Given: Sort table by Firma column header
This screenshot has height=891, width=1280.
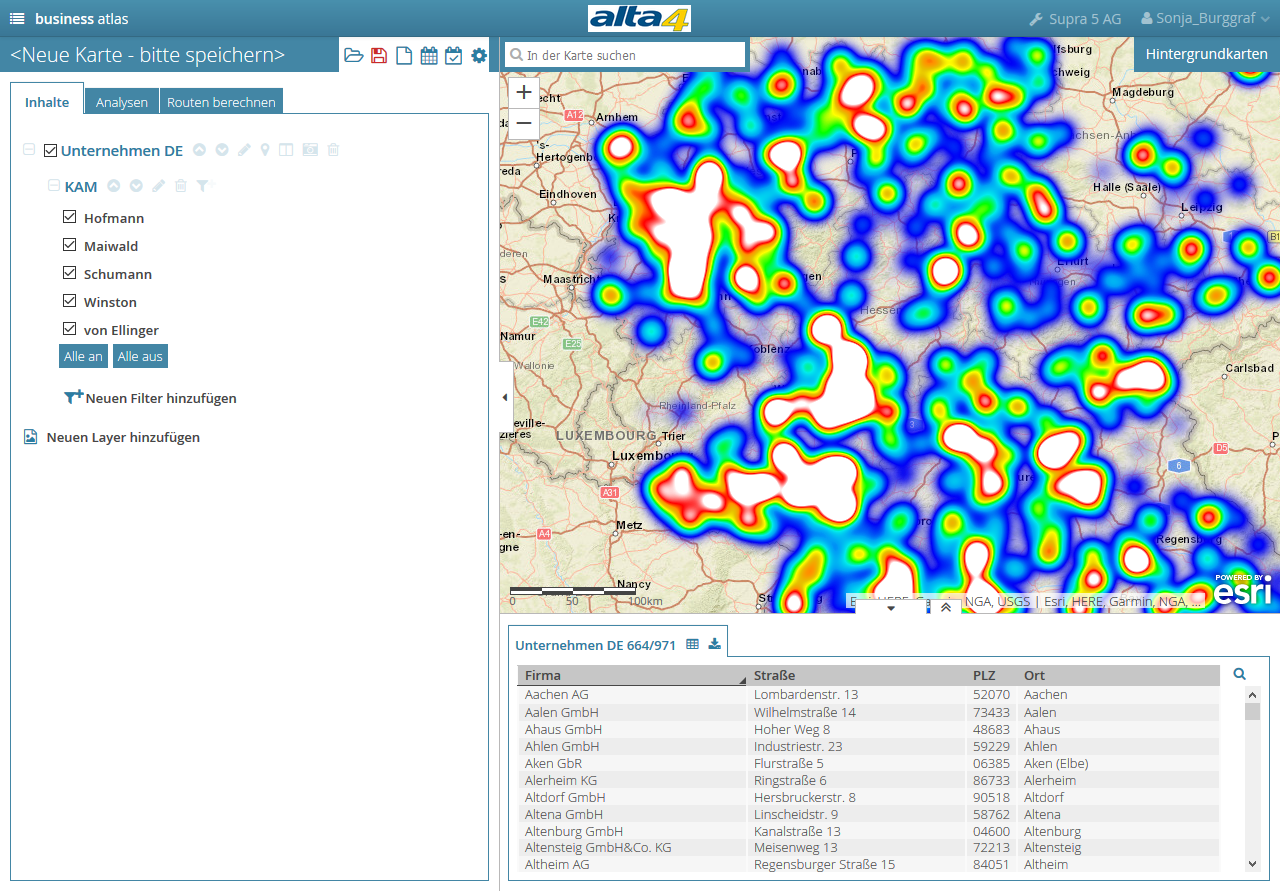Looking at the screenshot, I should click(x=632, y=675).
